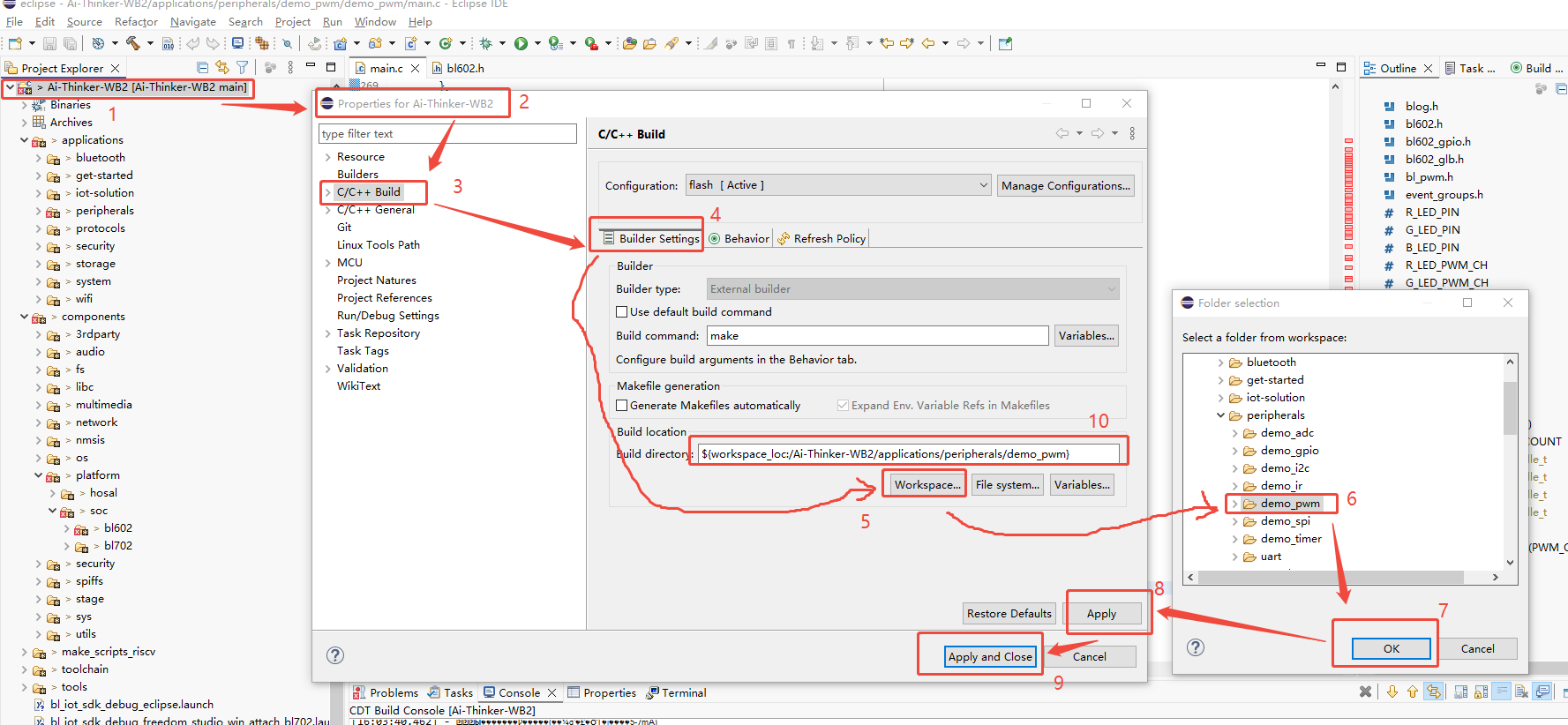Click the Open Perspective icon in toolbar
Screen dimensions: 1568x725
[1005, 43]
